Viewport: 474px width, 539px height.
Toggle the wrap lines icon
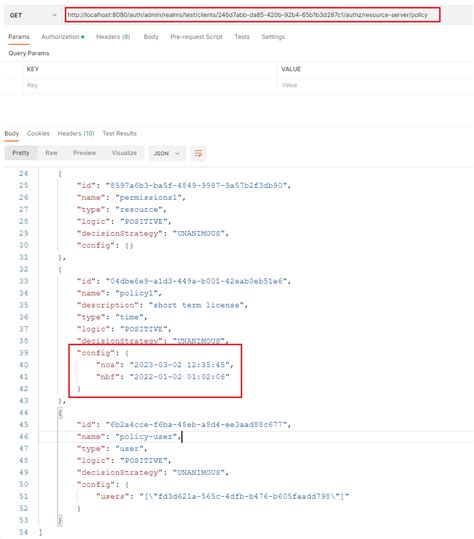click(x=198, y=153)
